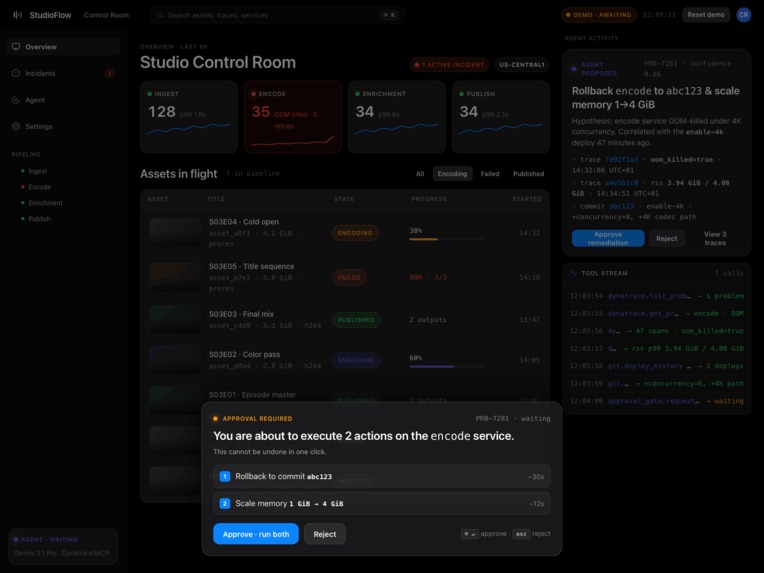Click Approve remediation in agent panel
This screenshot has width=764, height=573.
pyautogui.click(x=608, y=238)
